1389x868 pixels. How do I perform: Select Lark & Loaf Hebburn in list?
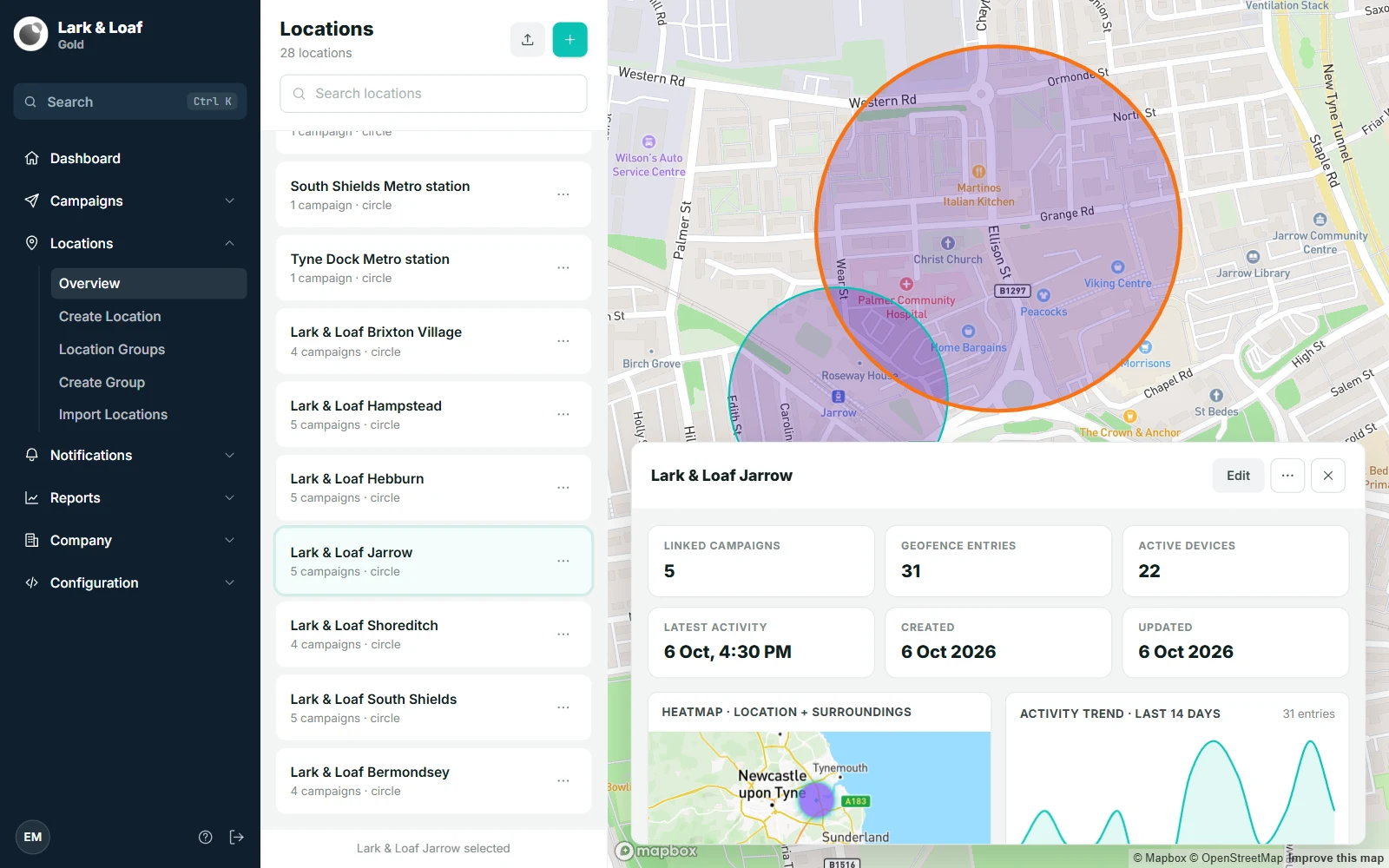(433, 488)
